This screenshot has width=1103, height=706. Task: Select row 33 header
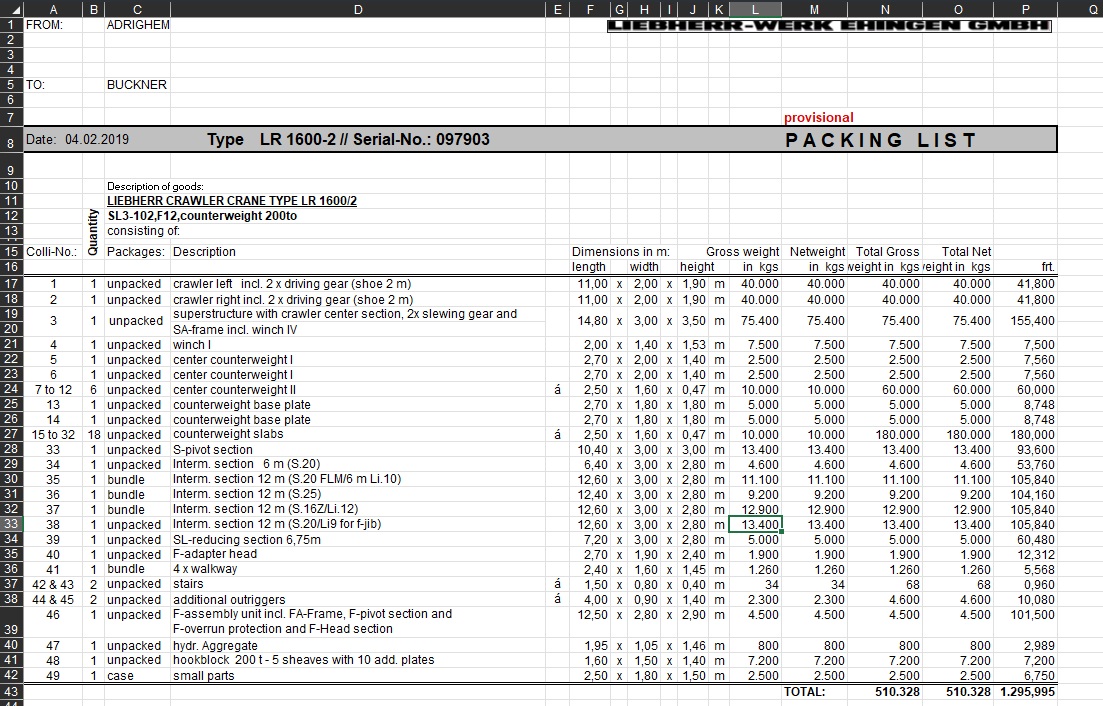click(x=11, y=524)
